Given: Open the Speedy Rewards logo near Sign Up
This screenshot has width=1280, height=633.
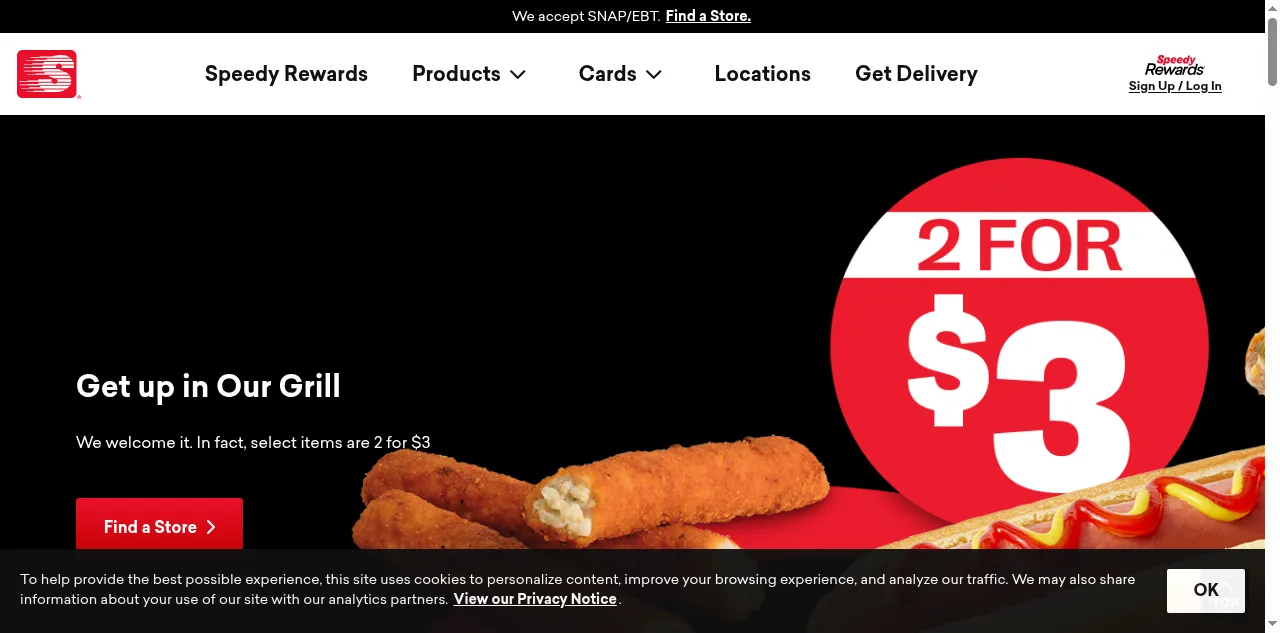Looking at the screenshot, I should click(x=1175, y=66).
